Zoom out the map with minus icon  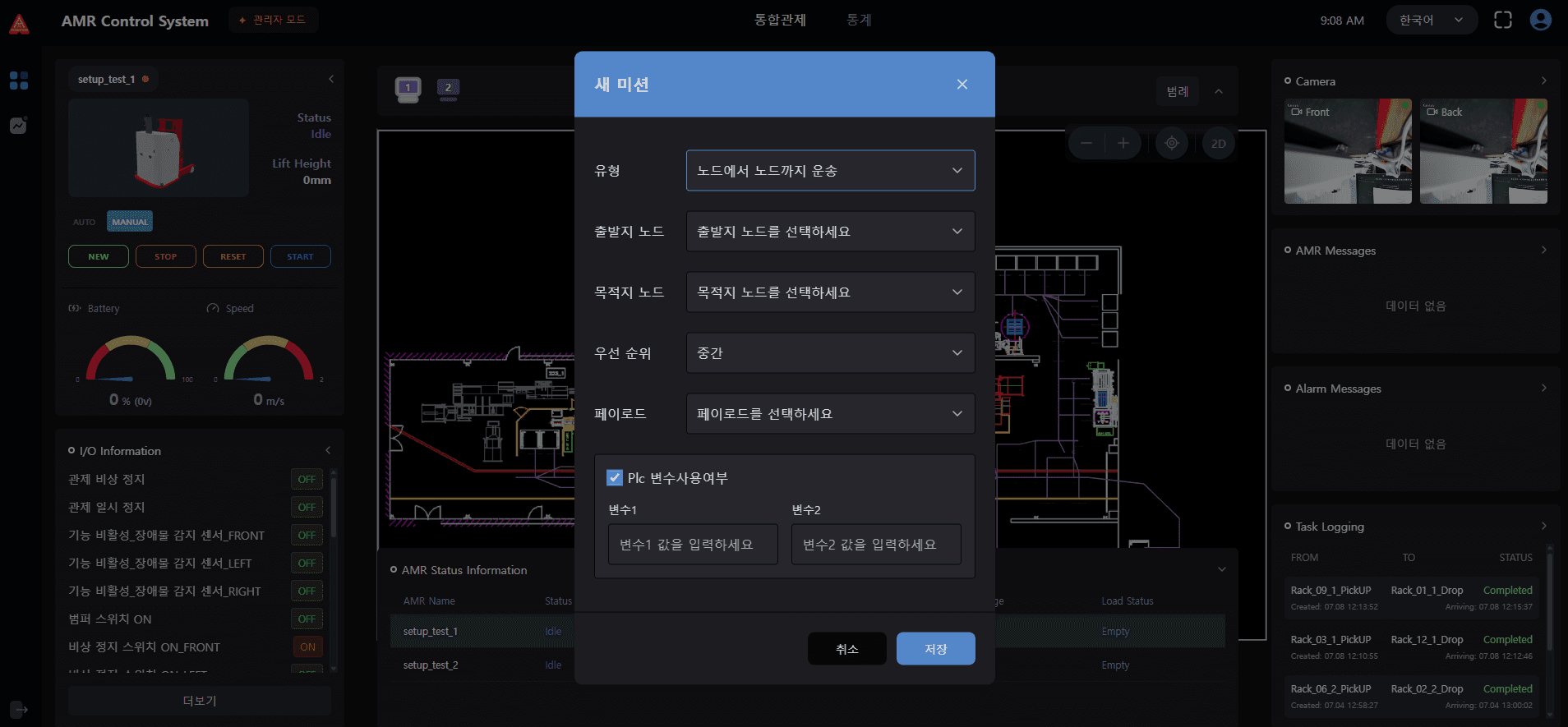click(x=1086, y=143)
